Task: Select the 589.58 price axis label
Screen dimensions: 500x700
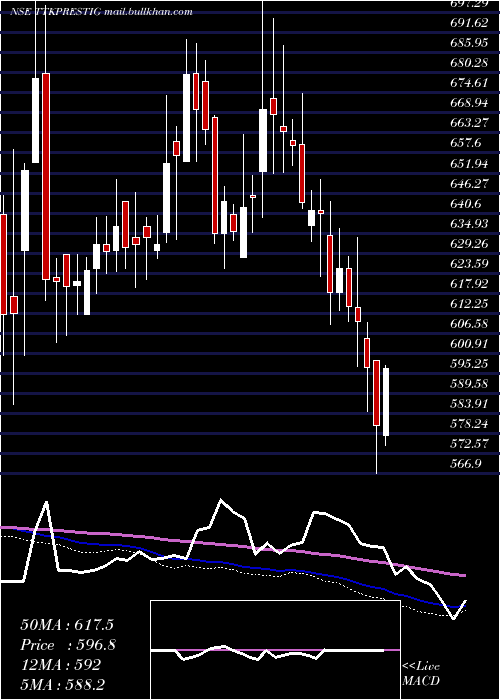Action: click(x=469, y=384)
